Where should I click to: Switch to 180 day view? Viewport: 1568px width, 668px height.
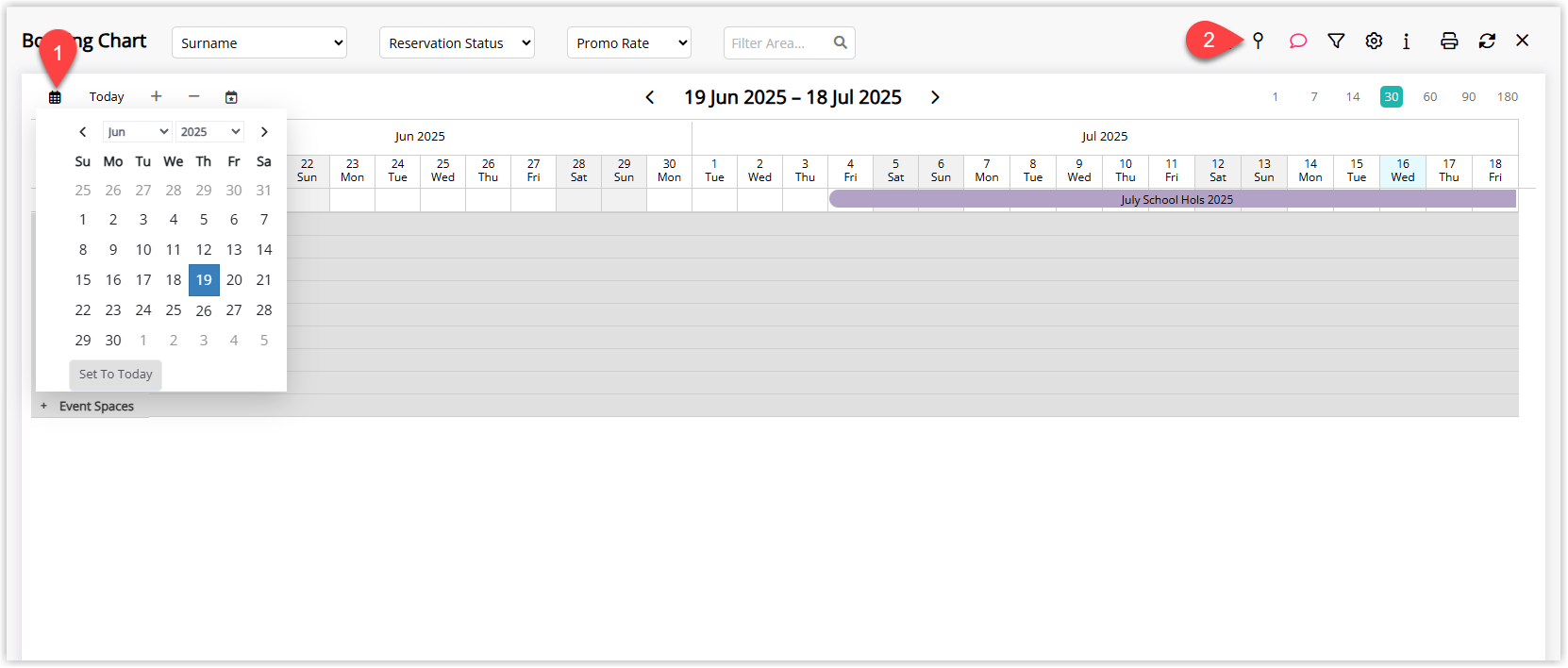click(x=1508, y=97)
